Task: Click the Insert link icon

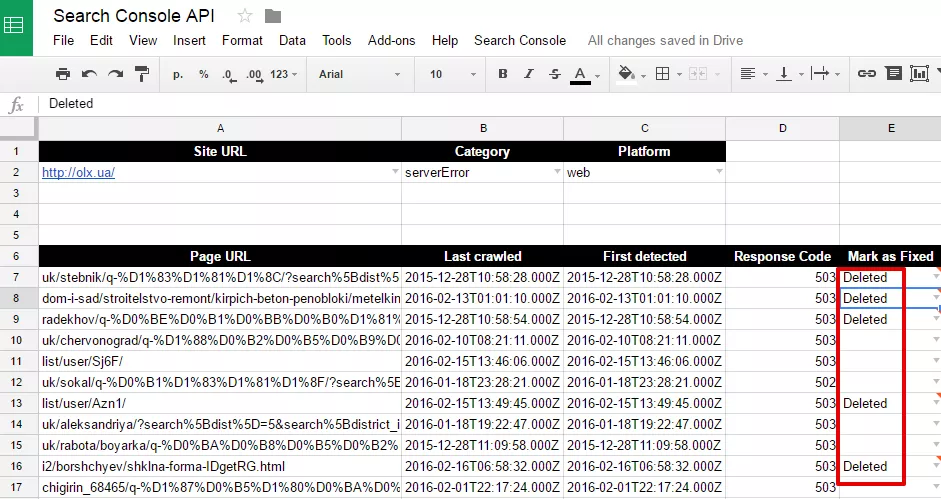Action: pyautogui.click(x=866, y=74)
